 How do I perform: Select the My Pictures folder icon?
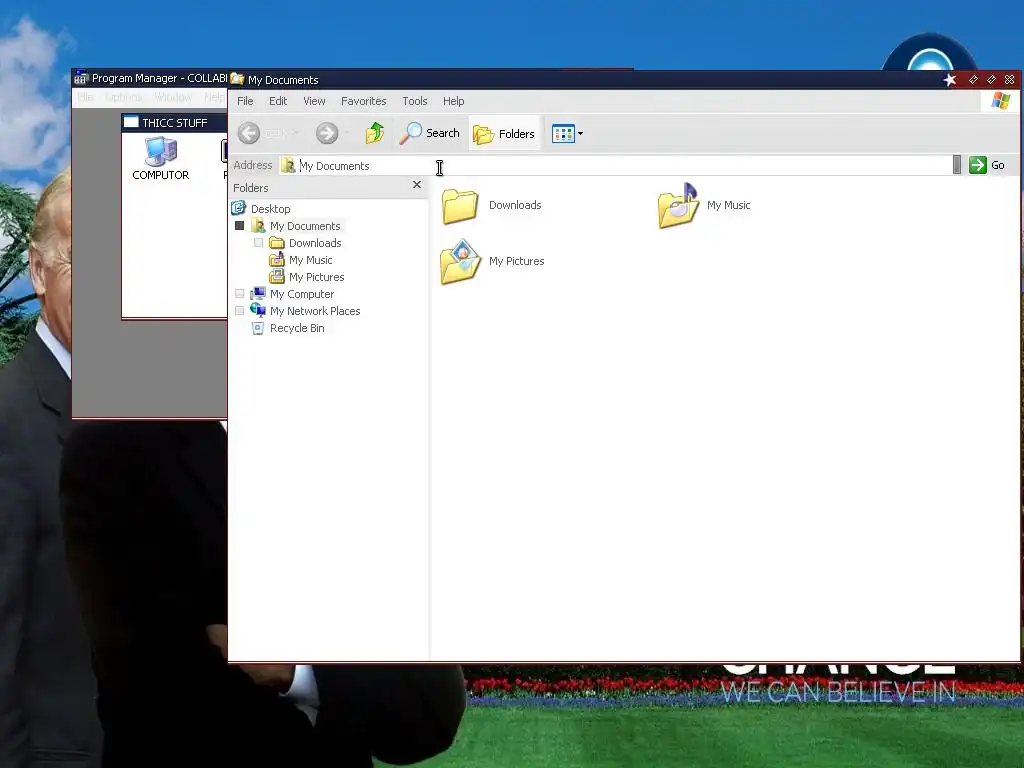pos(460,262)
